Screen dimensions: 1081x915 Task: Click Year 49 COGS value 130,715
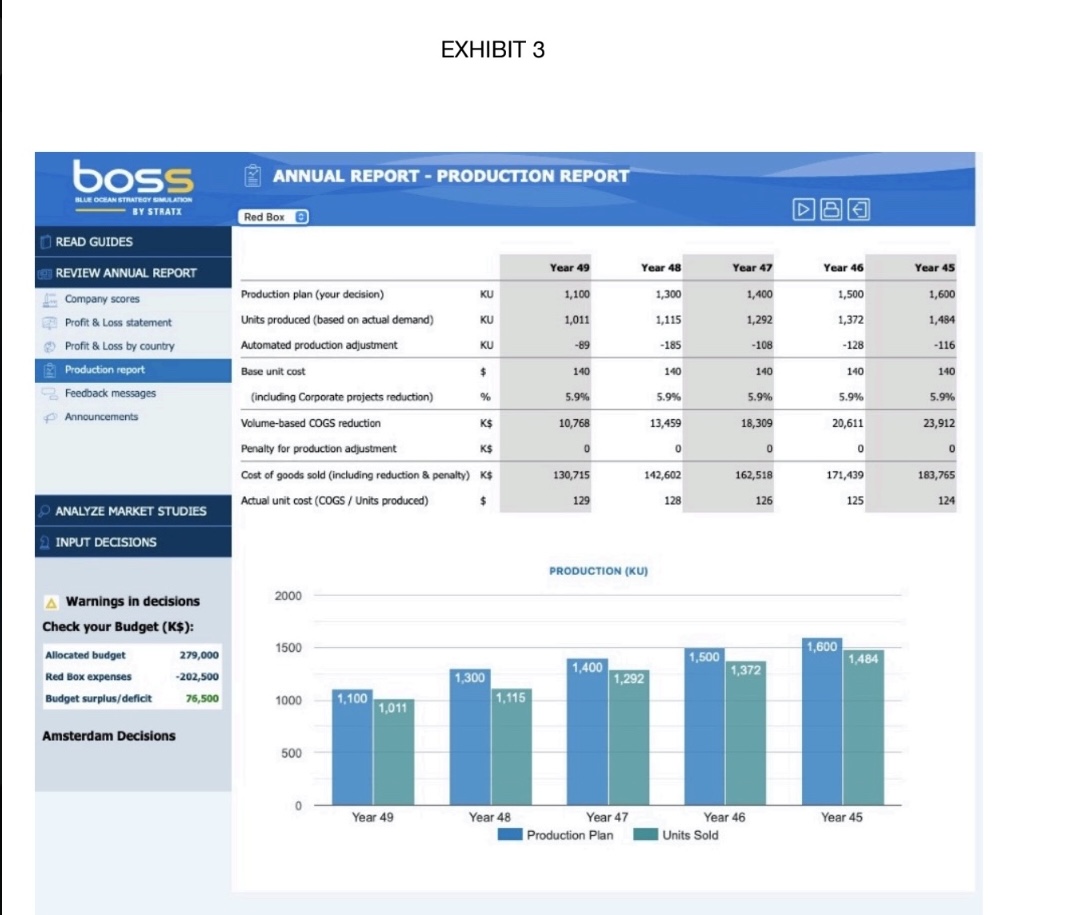point(572,475)
